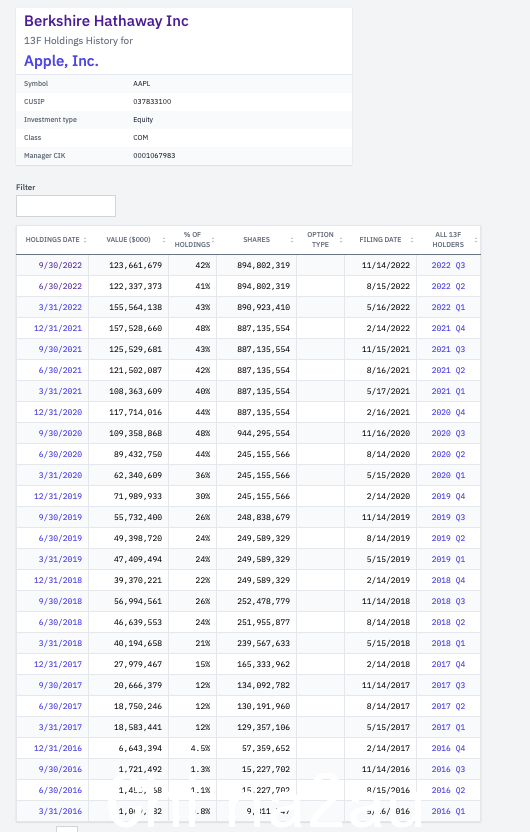Image resolution: width=530 pixels, height=832 pixels.
Task: Open holdings date 9/30/2017
Action: (x=60, y=685)
